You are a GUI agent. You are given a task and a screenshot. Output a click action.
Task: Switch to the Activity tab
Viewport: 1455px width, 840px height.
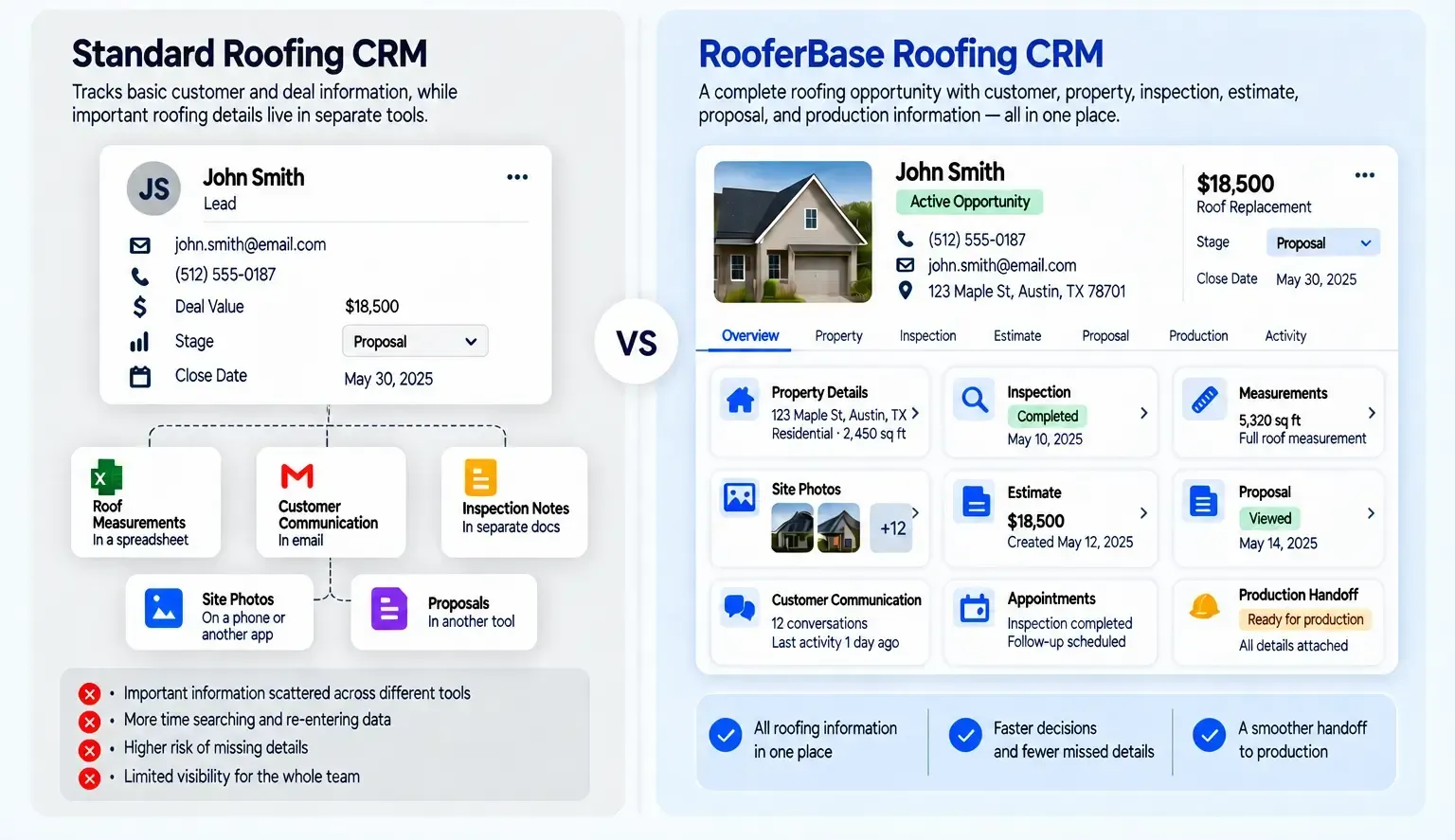[x=1285, y=336]
